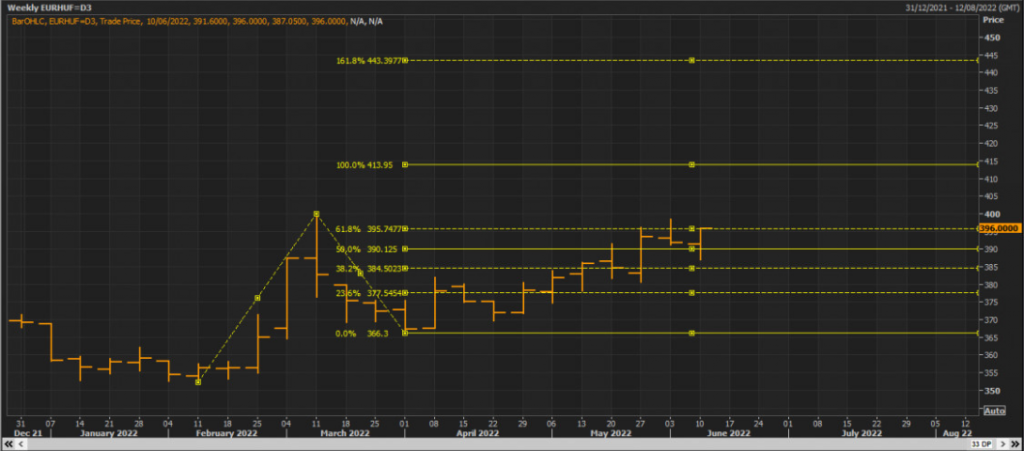Screen dimensions: 1024x451
Task: Click the BarOHLC series legend text
Action: coord(197,21)
